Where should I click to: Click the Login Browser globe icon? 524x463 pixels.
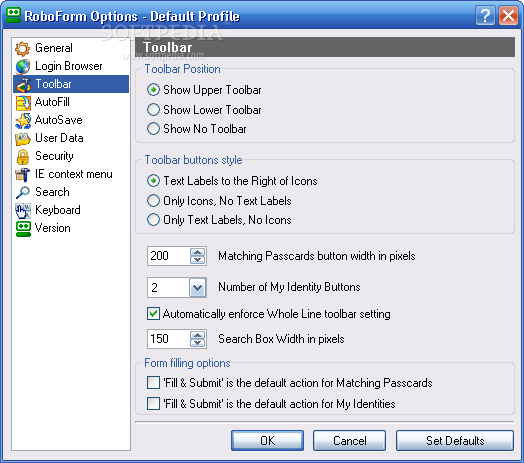pos(22,67)
